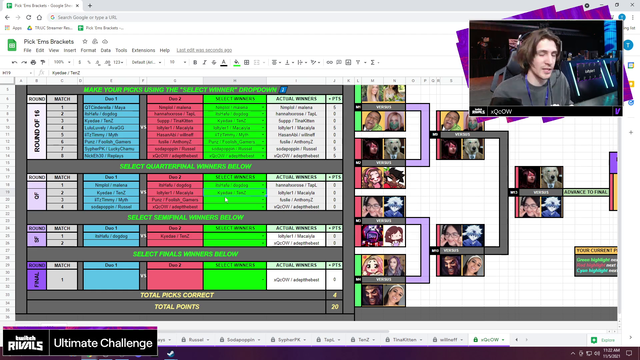Toggle italic formatting
The width and height of the screenshot is (640, 360).
click(x=204, y=62)
